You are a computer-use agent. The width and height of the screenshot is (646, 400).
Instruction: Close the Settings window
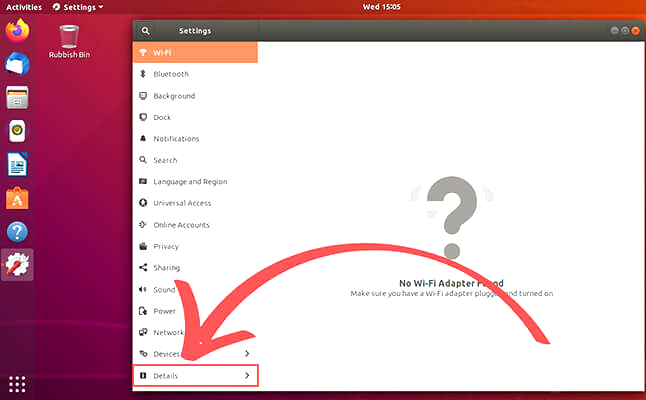pyautogui.click(x=635, y=30)
